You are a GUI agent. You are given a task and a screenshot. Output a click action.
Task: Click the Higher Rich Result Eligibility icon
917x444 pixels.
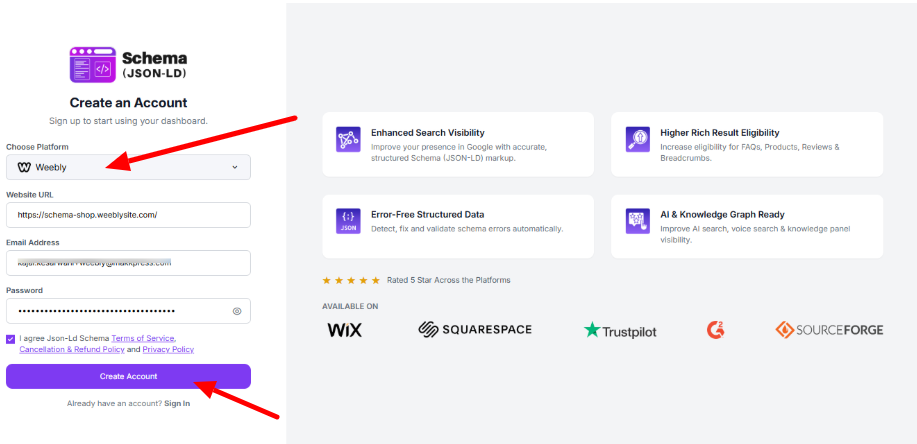pos(637,138)
